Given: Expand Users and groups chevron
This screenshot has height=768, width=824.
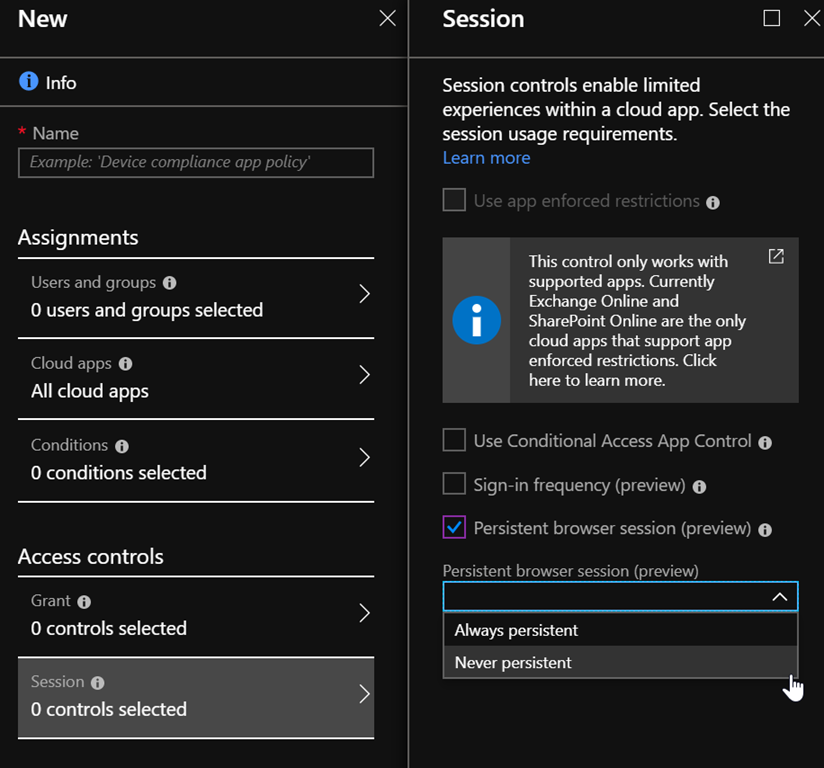Looking at the screenshot, I should click(364, 294).
